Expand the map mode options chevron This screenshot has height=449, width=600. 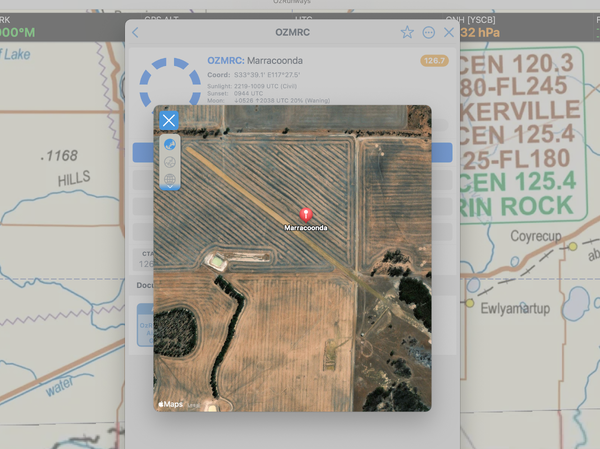coord(169,188)
